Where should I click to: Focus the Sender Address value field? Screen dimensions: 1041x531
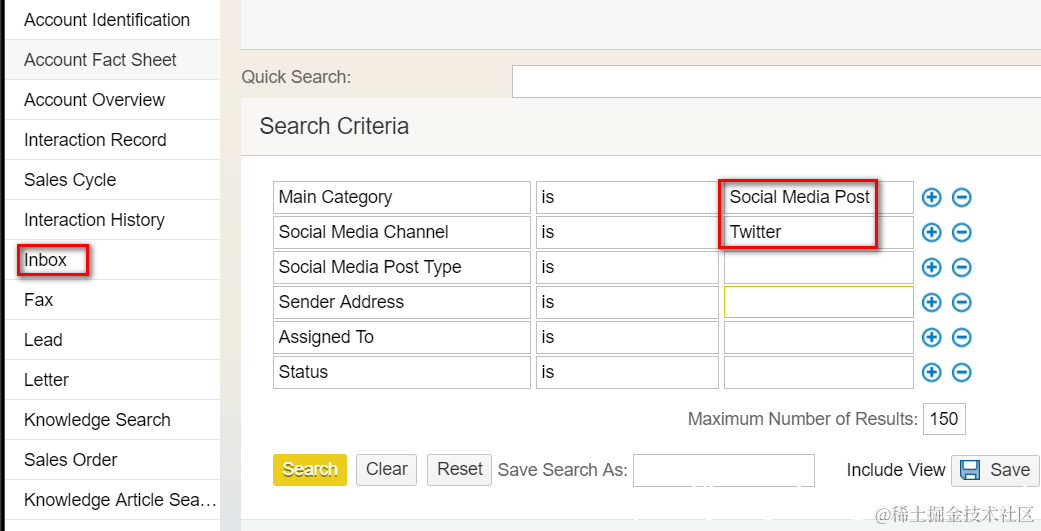[819, 302]
